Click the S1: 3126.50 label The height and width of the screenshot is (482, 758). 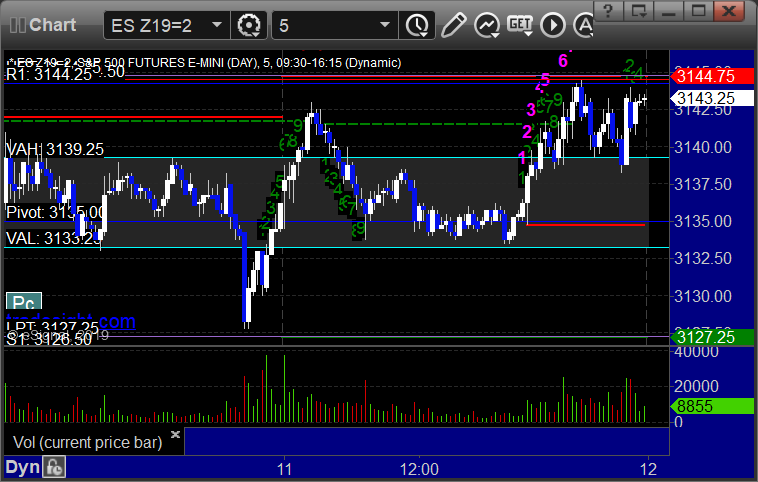click(x=48, y=340)
